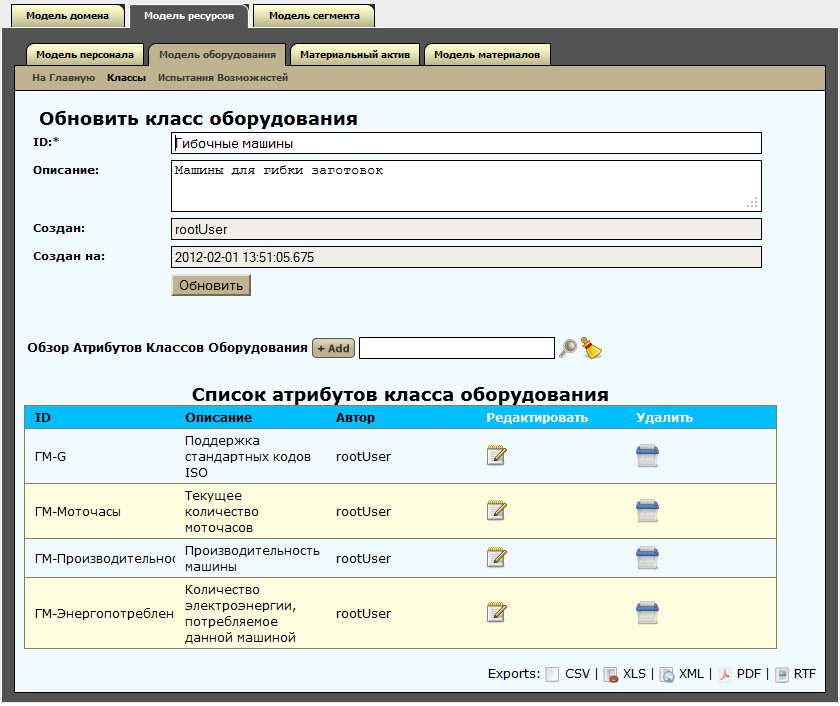Click description Текущее количество моточасов
Screen dimensions: 840x706
pyautogui.click(x=222, y=512)
